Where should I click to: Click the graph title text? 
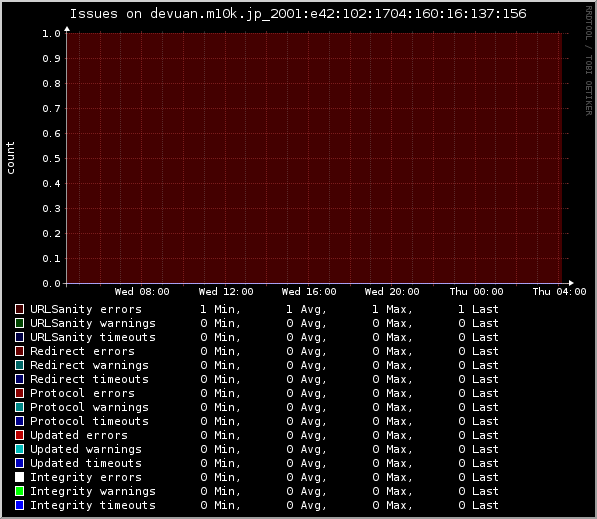pyautogui.click(x=298, y=14)
